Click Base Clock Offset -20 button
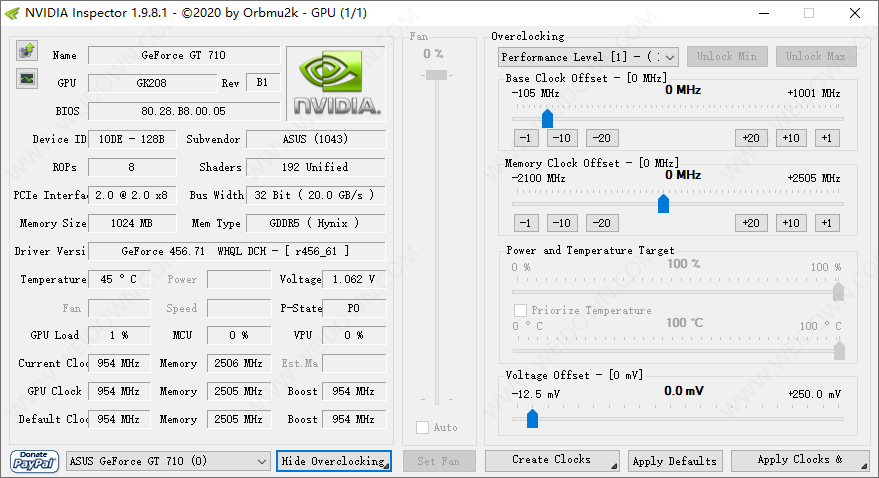The image size is (879, 478). [x=602, y=138]
